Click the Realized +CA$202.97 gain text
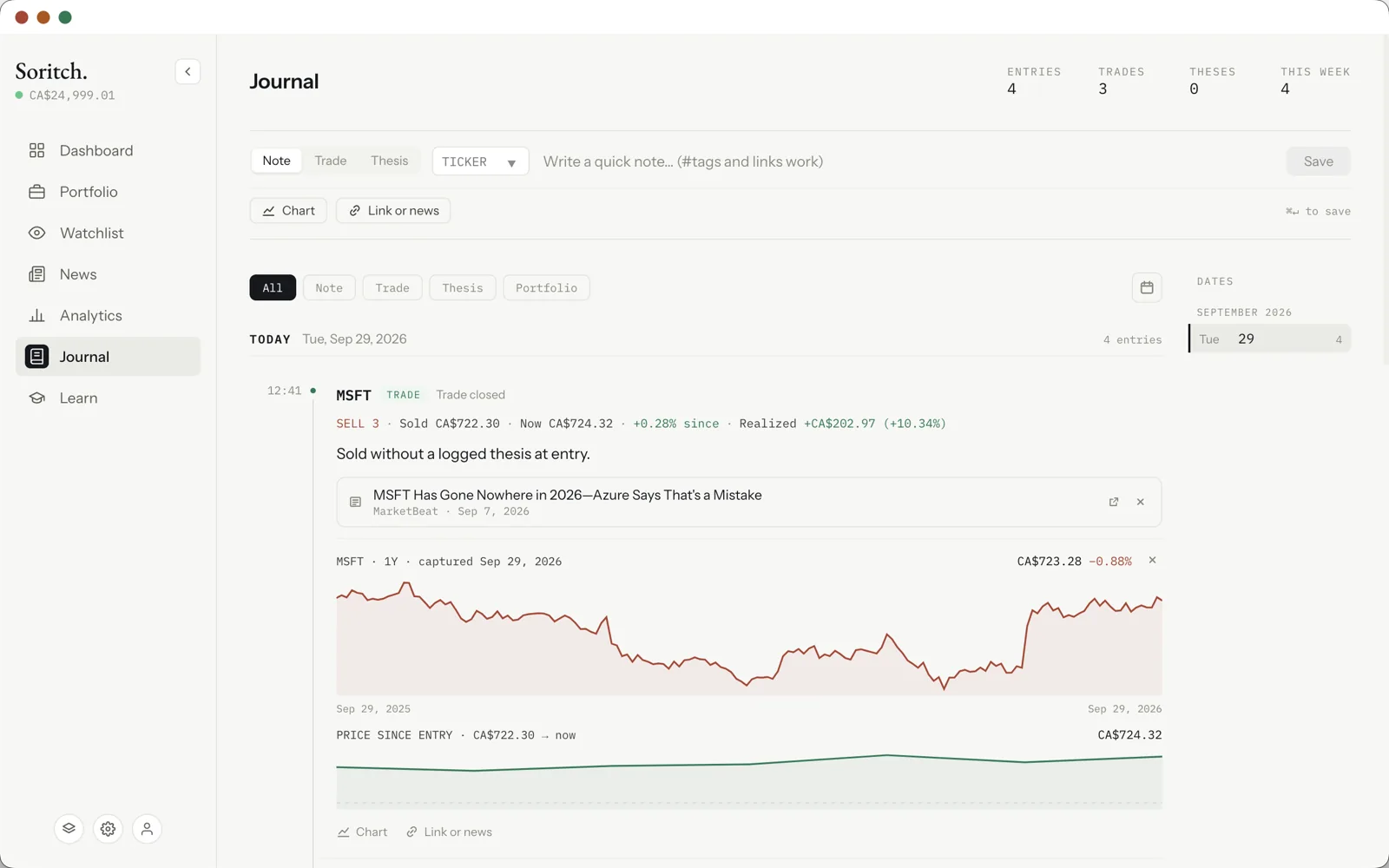 [x=843, y=424]
